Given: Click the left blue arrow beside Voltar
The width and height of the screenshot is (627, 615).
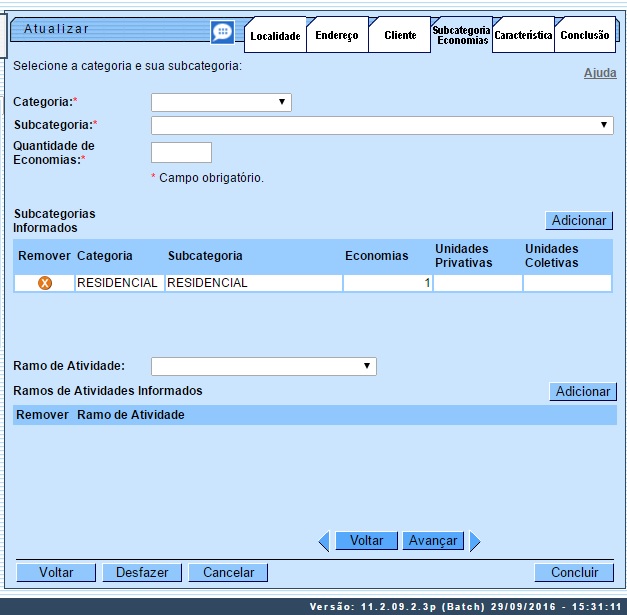Looking at the screenshot, I should coord(323,541).
